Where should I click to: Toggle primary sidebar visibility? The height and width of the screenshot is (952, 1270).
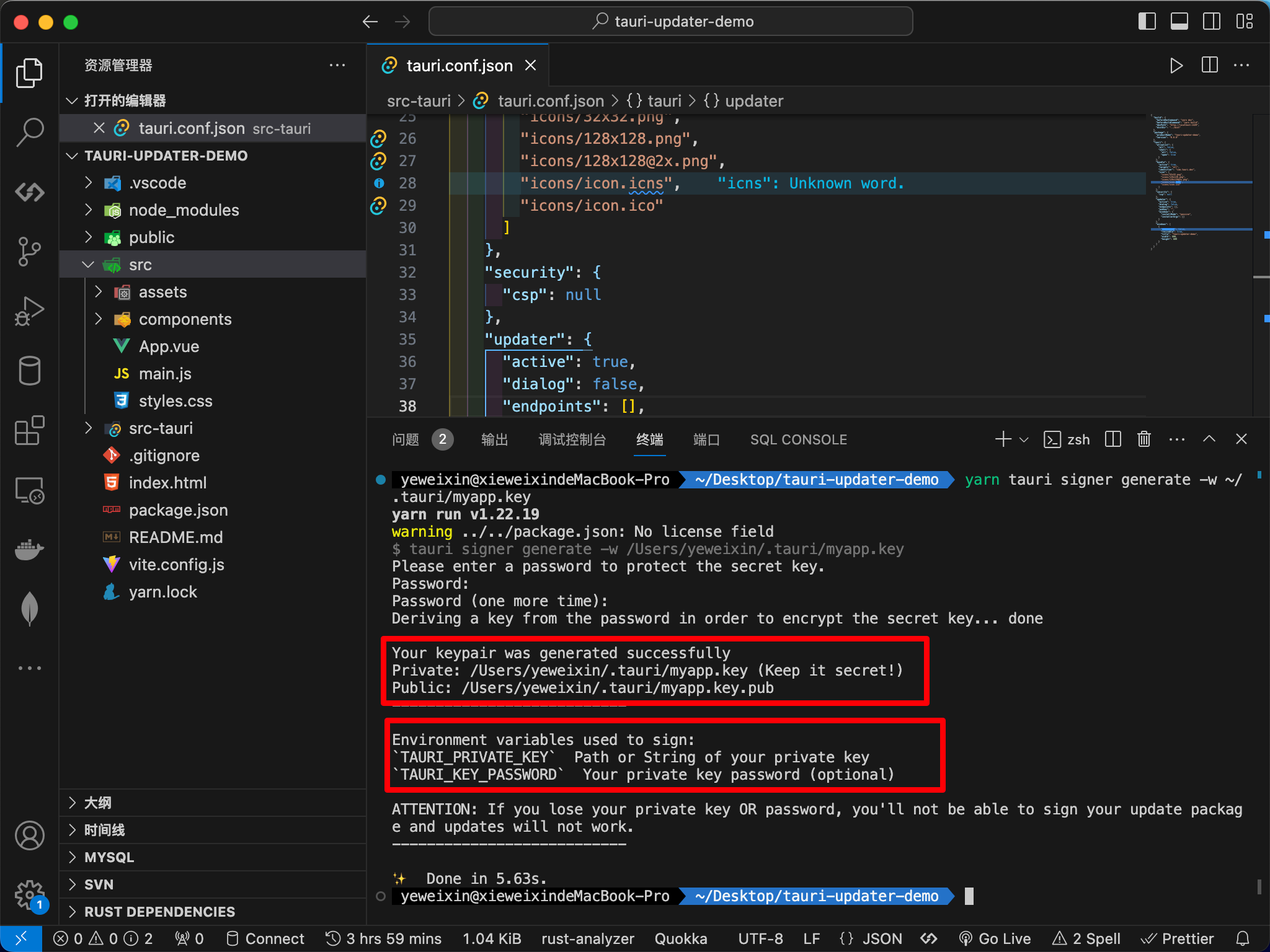click(x=1147, y=22)
